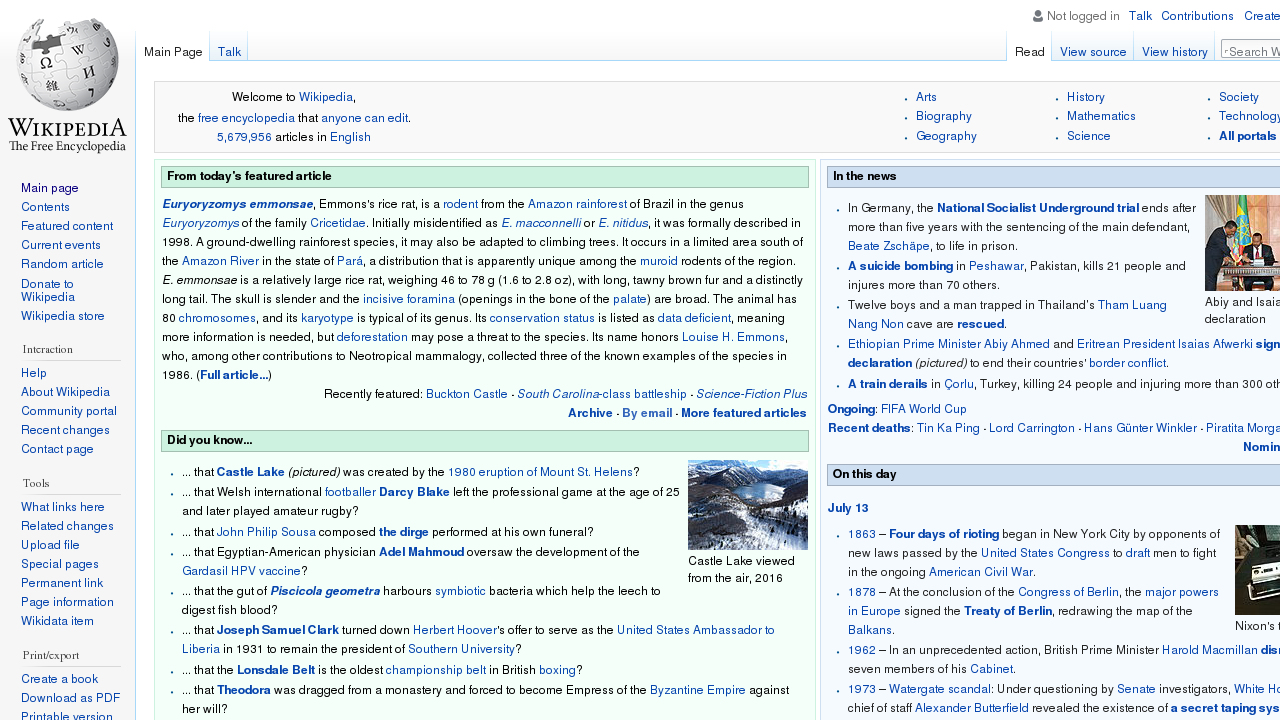Viewport: 1280px width, 720px height.
Task: Open National Socialist Underground trial link
Action: (x=1038, y=208)
